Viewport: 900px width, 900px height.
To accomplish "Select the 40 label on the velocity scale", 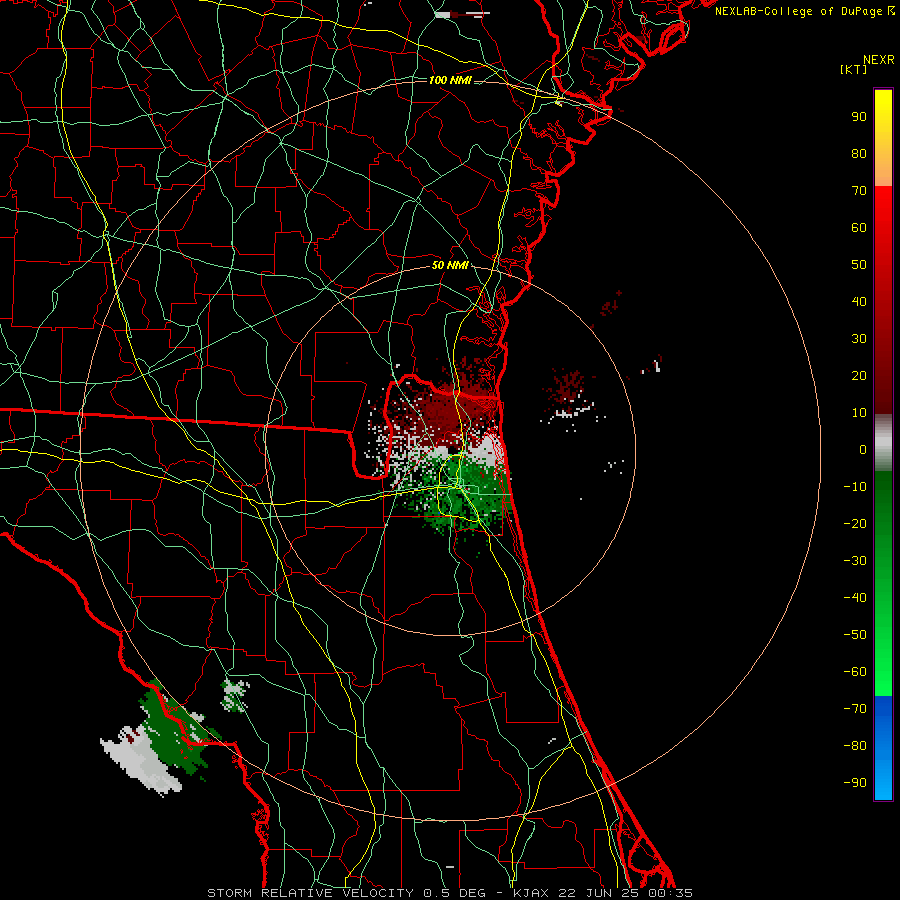I will point(859,301).
